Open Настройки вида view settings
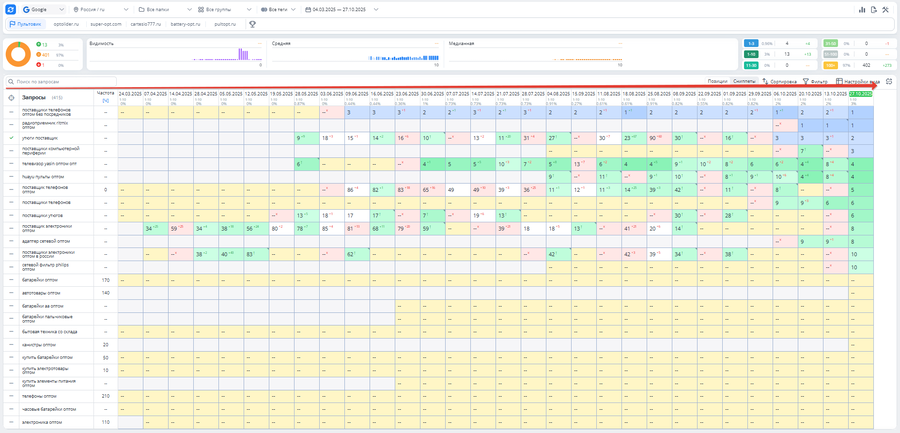The height and width of the screenshot is (433, 900). click(860, 82)
